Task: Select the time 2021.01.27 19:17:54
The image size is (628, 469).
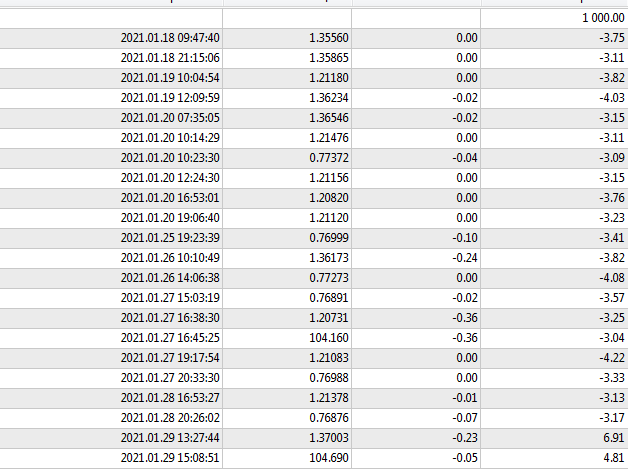Action: coord(170,358)
